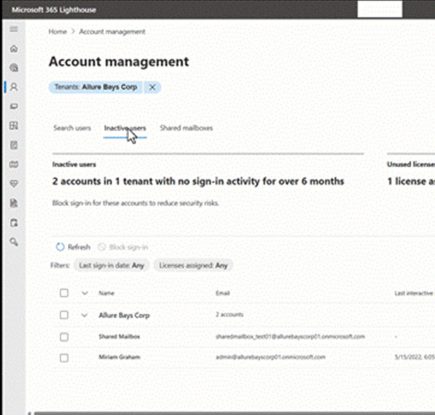Click the Block sign-in button label
The image size is (435, 415).
coord(129,247)
